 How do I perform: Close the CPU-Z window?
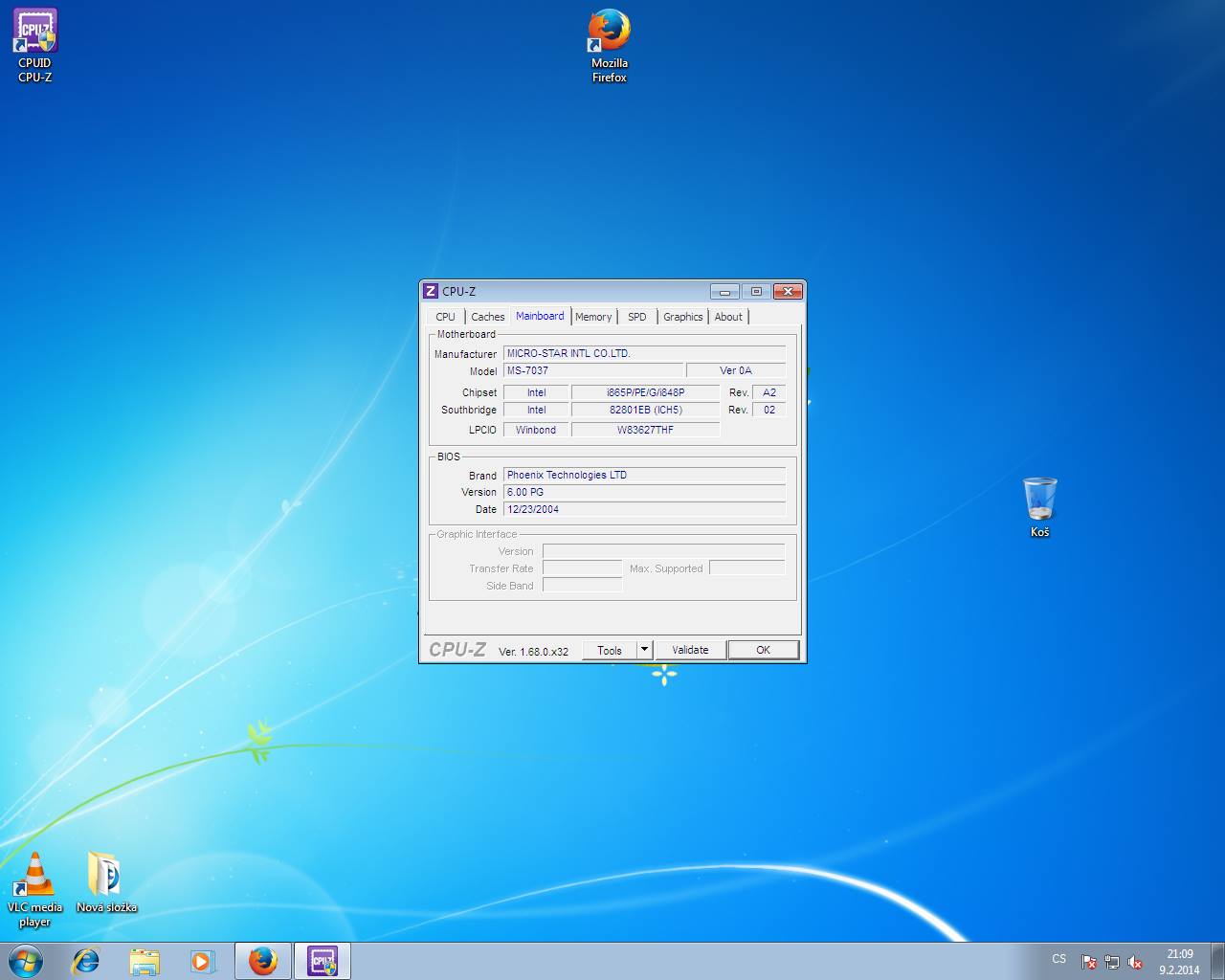pos(787,292)
